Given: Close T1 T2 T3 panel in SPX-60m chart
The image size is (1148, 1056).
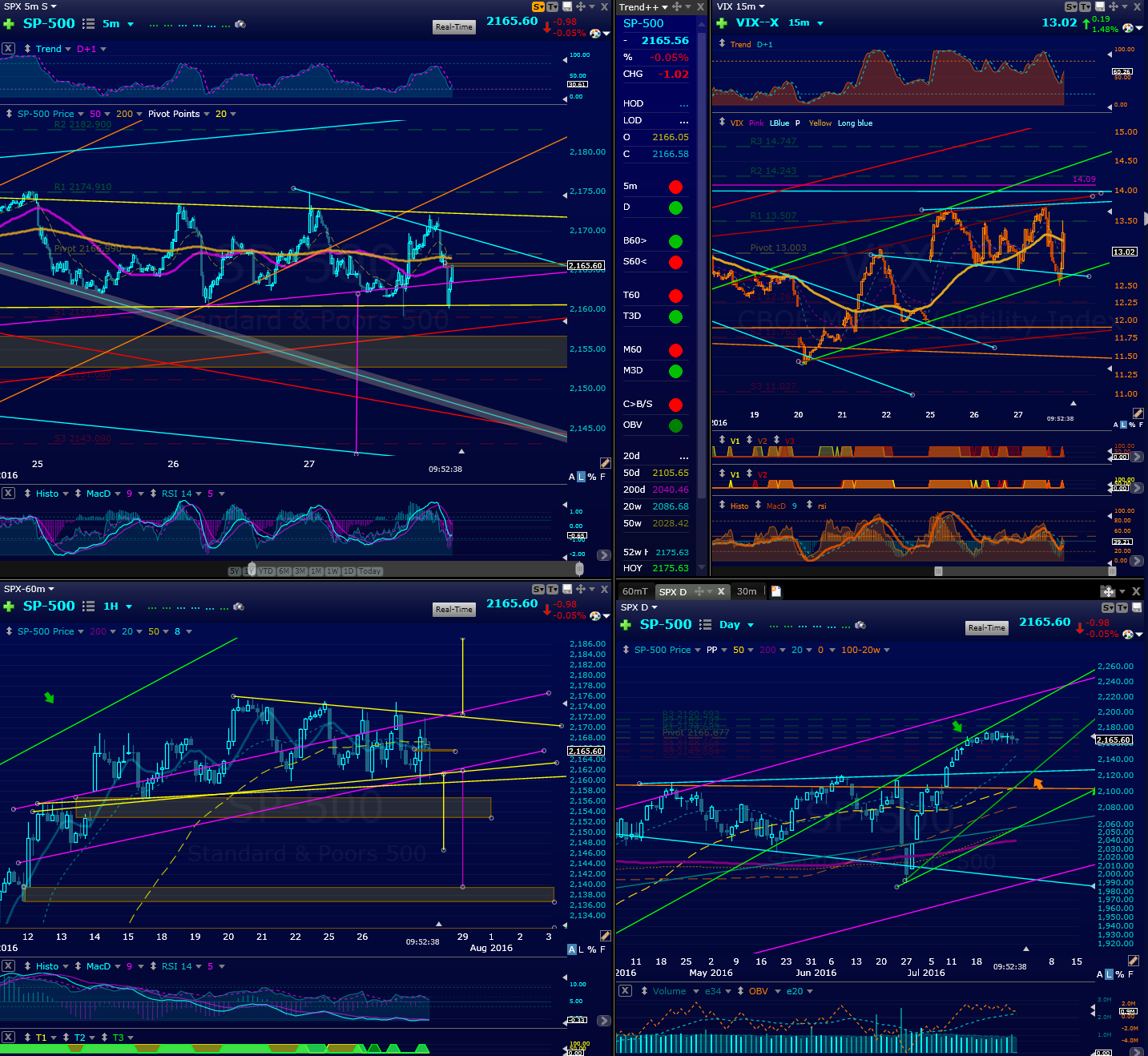Looking at the screenshot, I should point(8,1038).
